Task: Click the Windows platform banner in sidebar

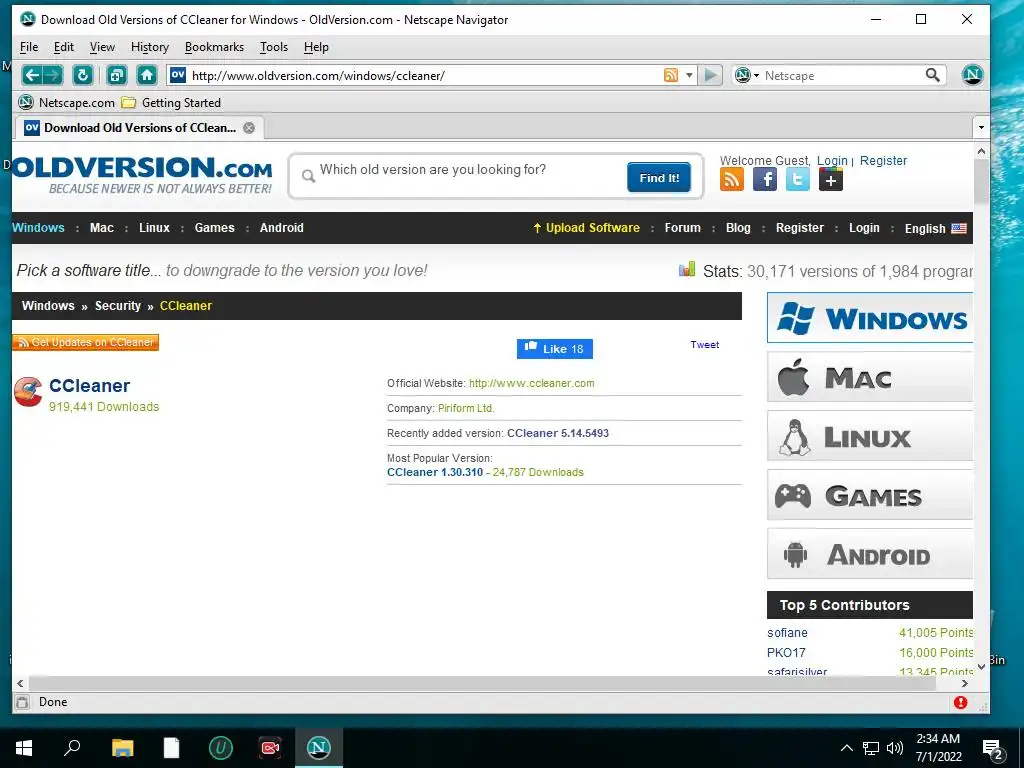Action: 870,318
